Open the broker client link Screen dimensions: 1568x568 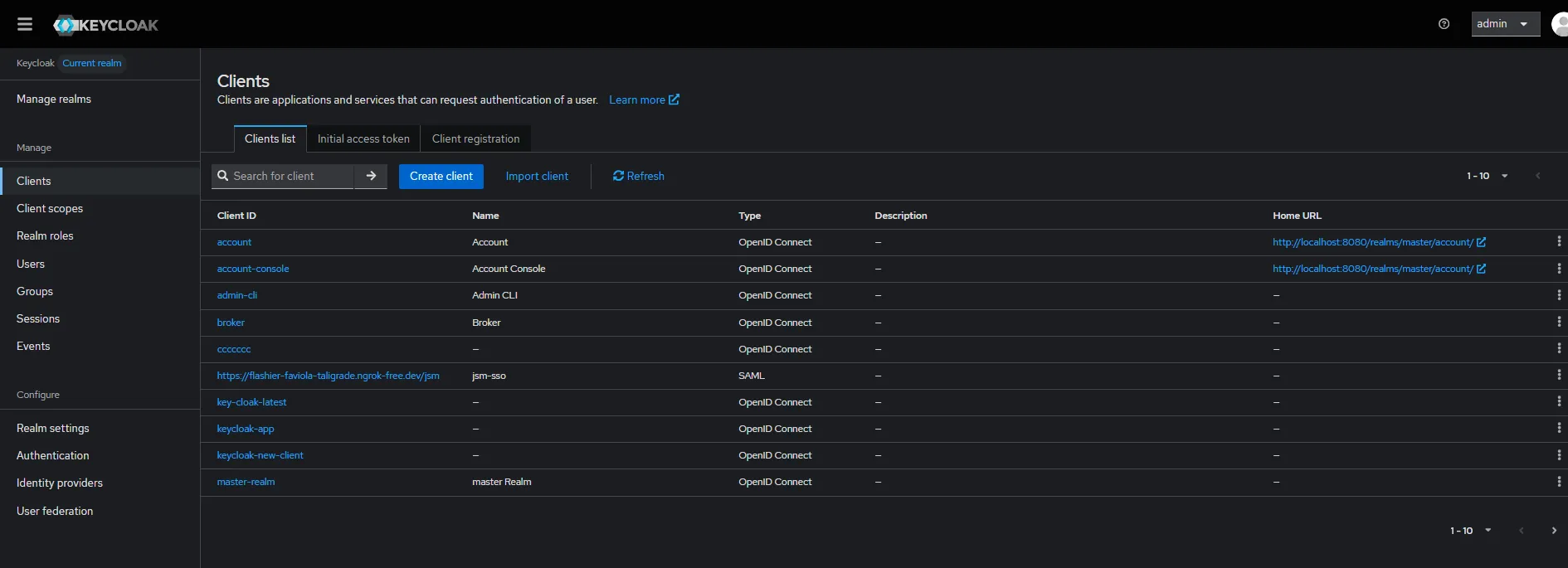231,323
